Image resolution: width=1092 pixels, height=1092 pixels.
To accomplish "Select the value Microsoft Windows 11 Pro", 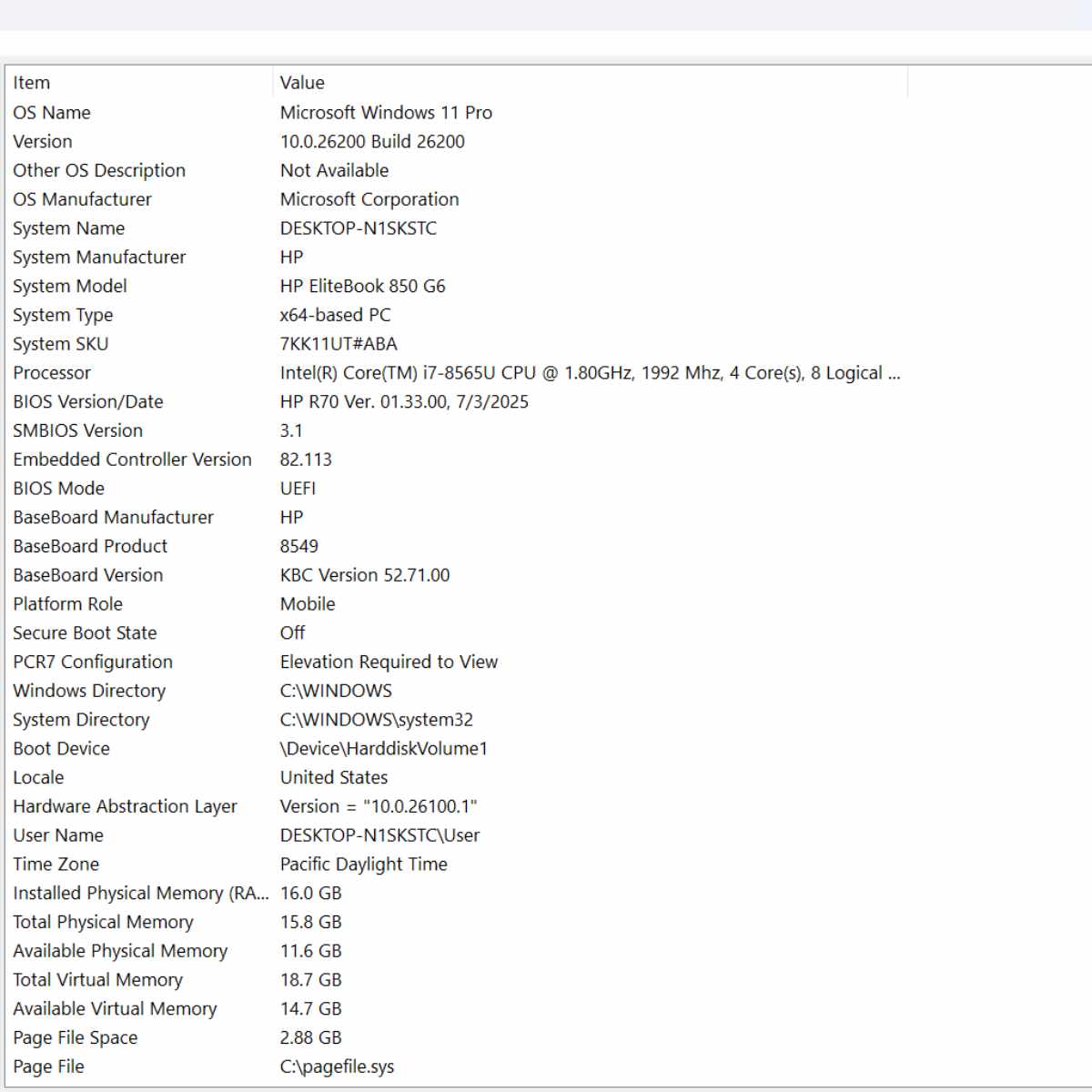I will [x=386, y=113].
